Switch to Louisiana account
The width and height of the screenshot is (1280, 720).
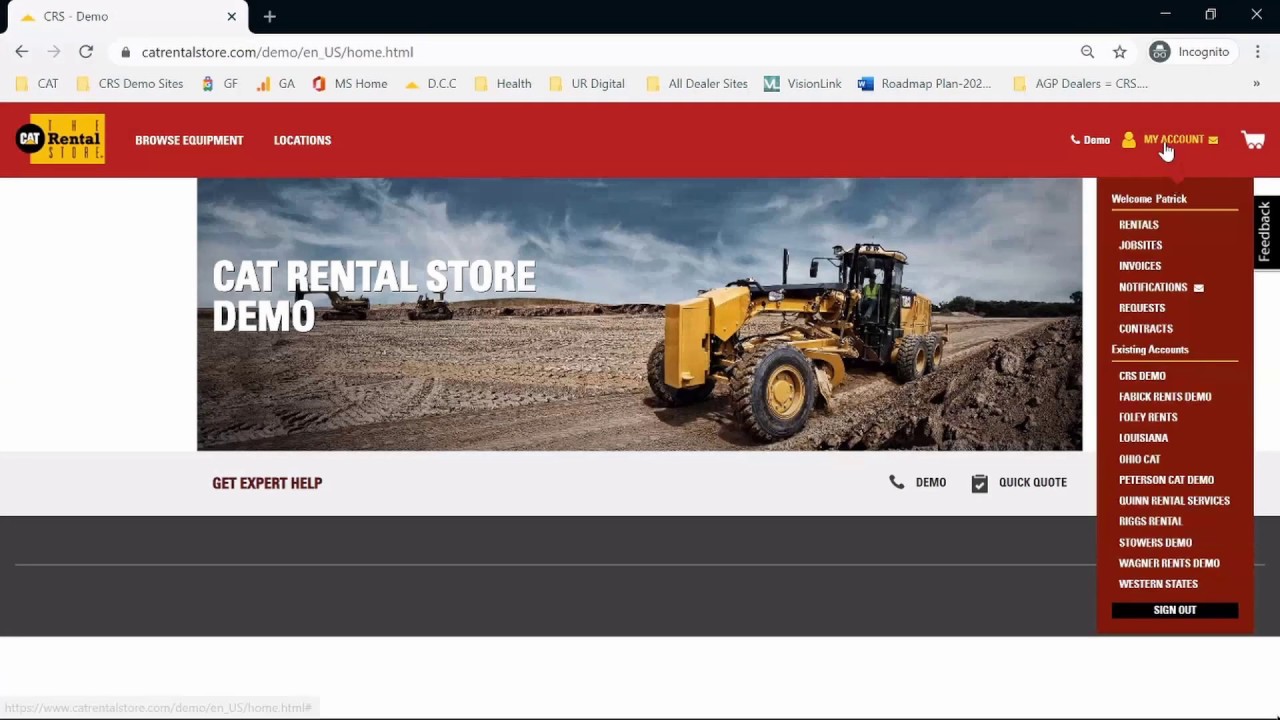(1143, 438)
